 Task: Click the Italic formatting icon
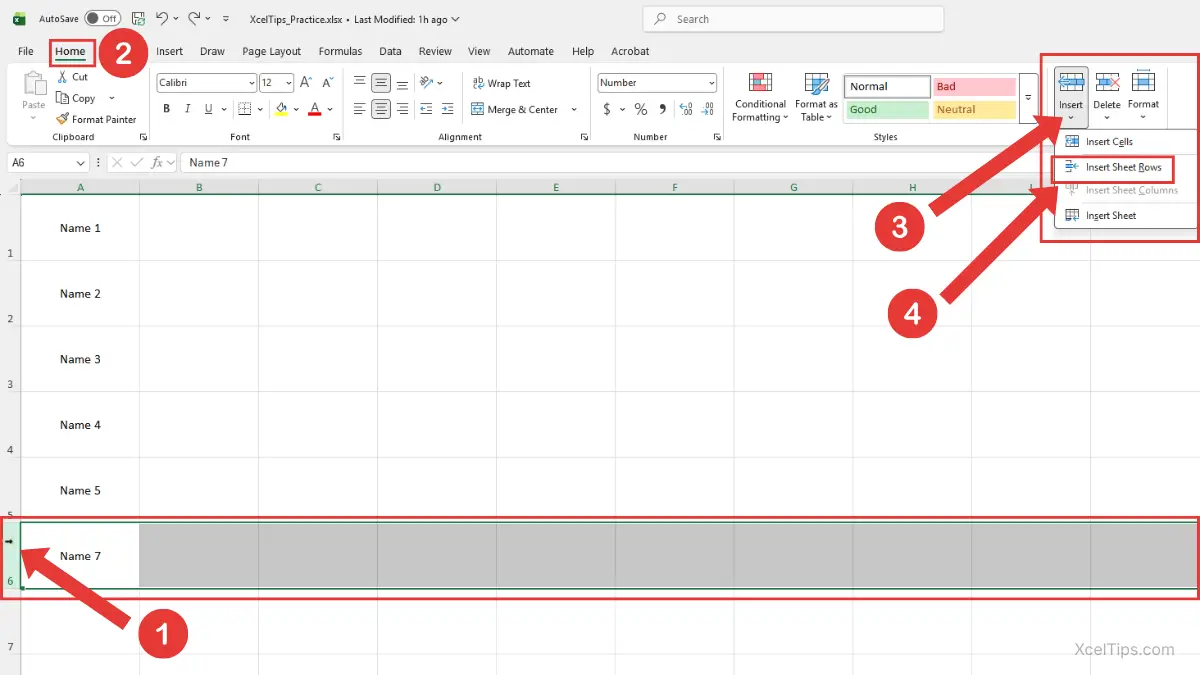pyautogui.click(x=186, y=109)
